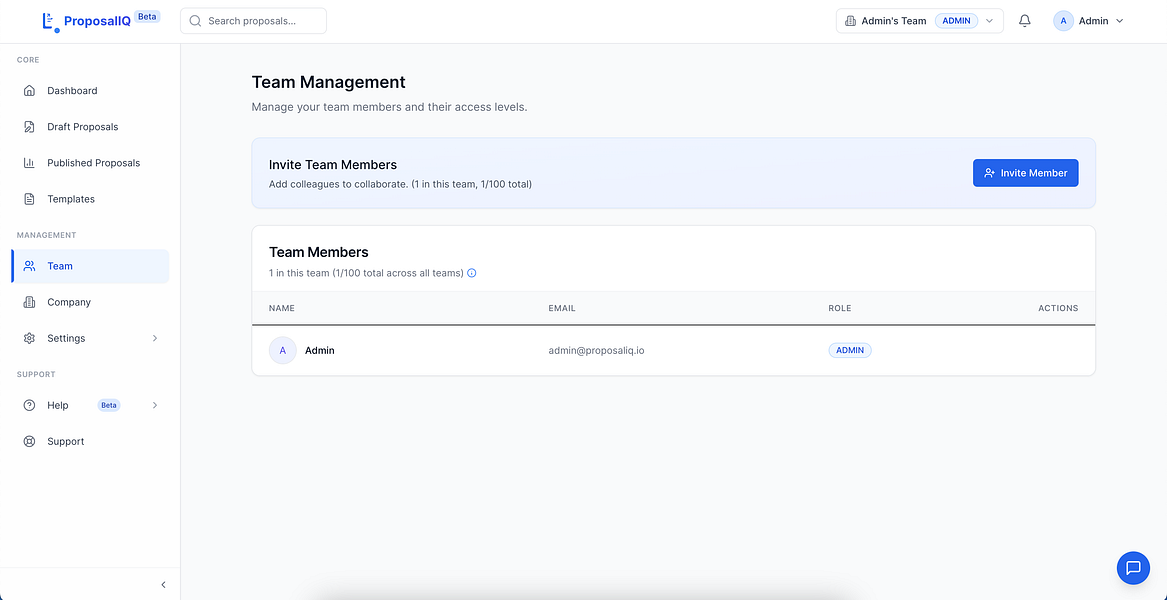
Task: Click the Templates file icon
Action: pyautogui.click(x=29, y=199)
